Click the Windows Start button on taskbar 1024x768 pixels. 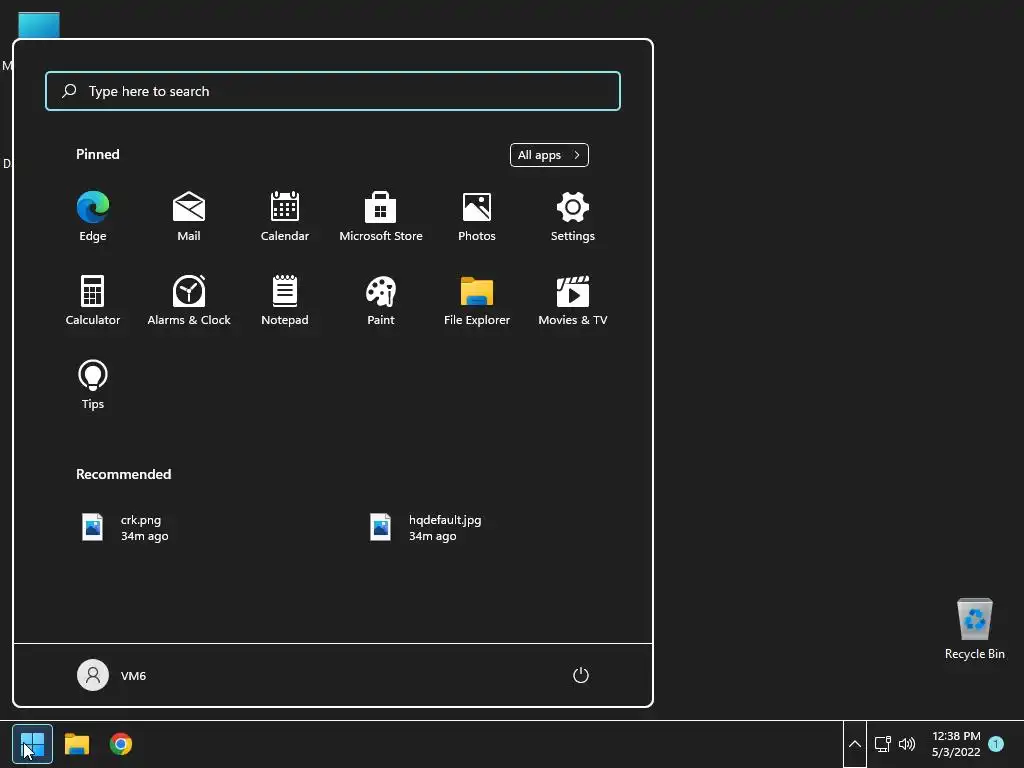33,744
